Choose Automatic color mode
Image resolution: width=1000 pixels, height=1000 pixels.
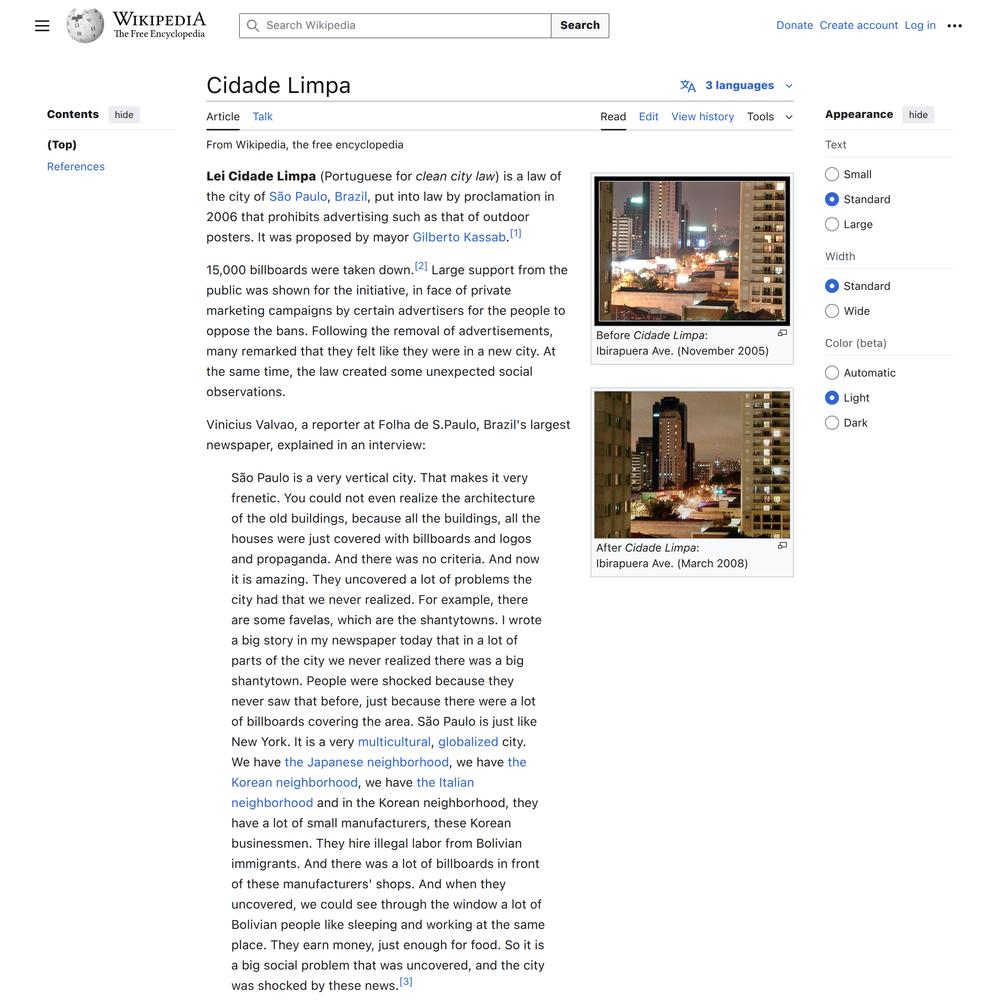click(x=832, y=372)
